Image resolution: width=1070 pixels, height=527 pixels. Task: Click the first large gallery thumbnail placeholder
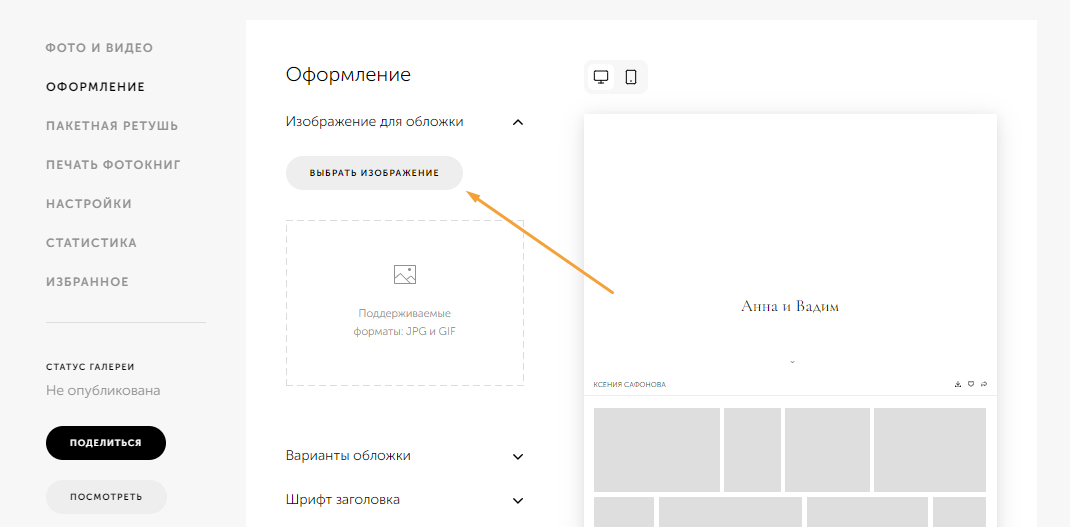click(656, 450)
